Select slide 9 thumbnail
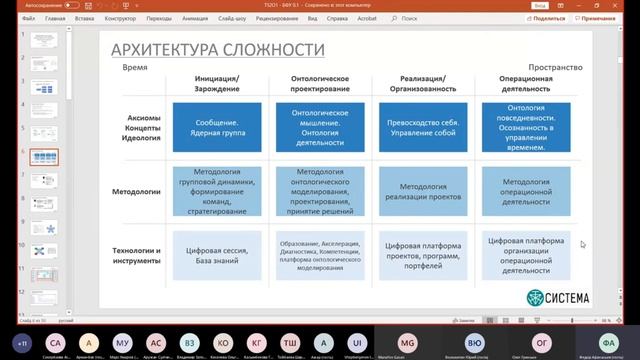 tap(44, 228)
